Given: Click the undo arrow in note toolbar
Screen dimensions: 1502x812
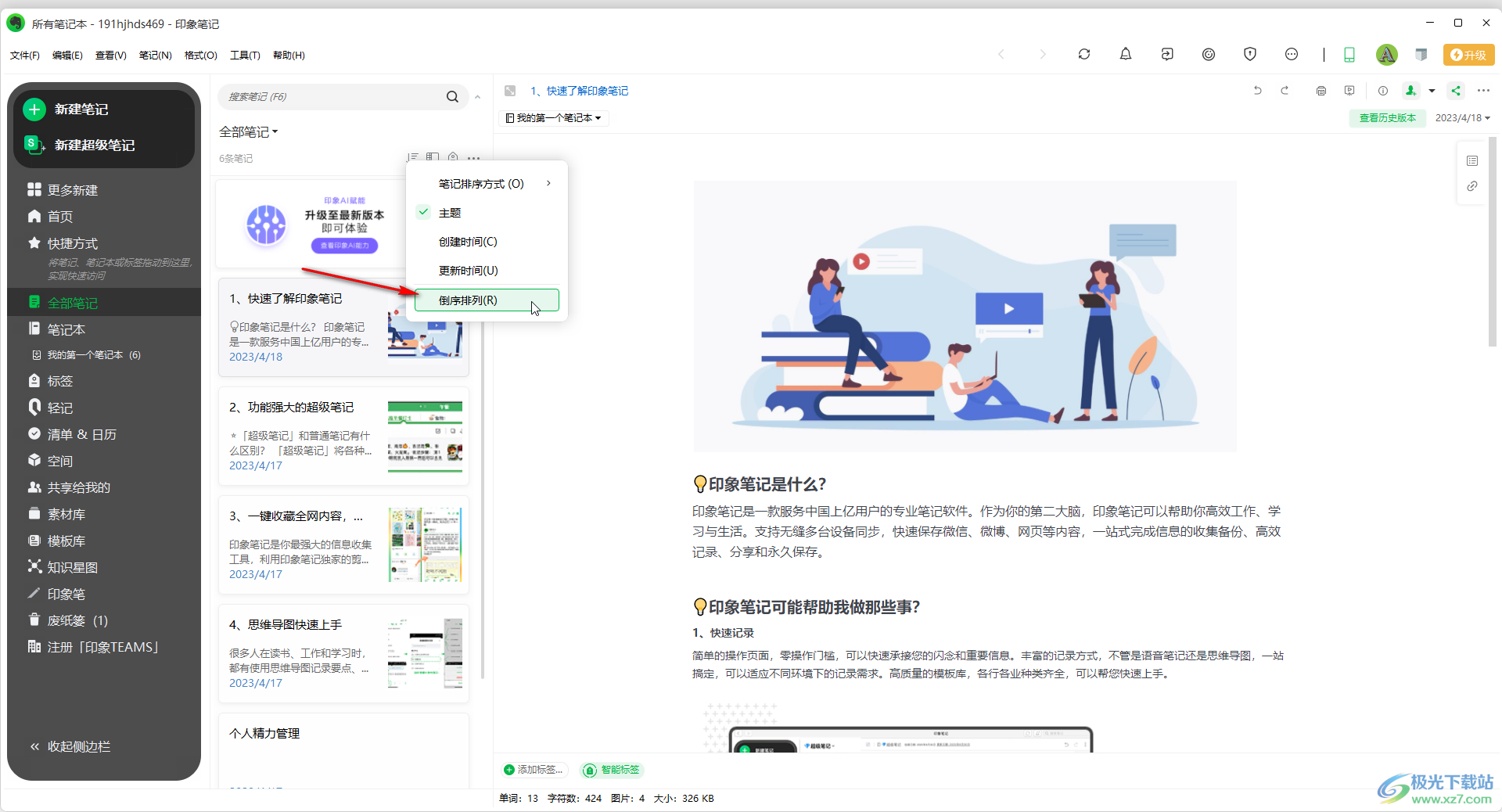Looking at the screenshot, I should pyautogui.click(x=1257, y=91).
